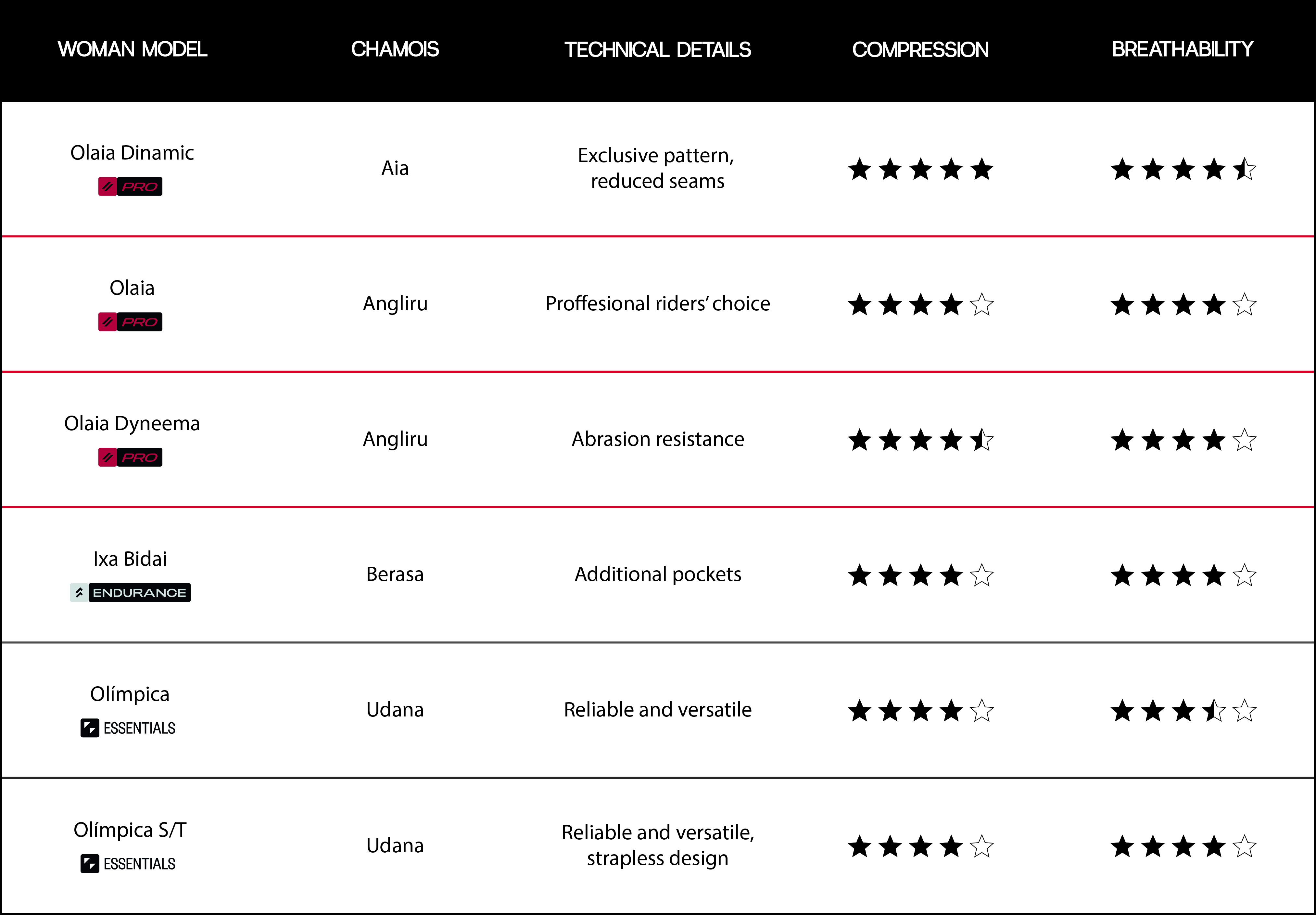Click the half star in Olímpica breathability
Image resolution: width=1316 pixels, height=915 pixels.
1214,711
